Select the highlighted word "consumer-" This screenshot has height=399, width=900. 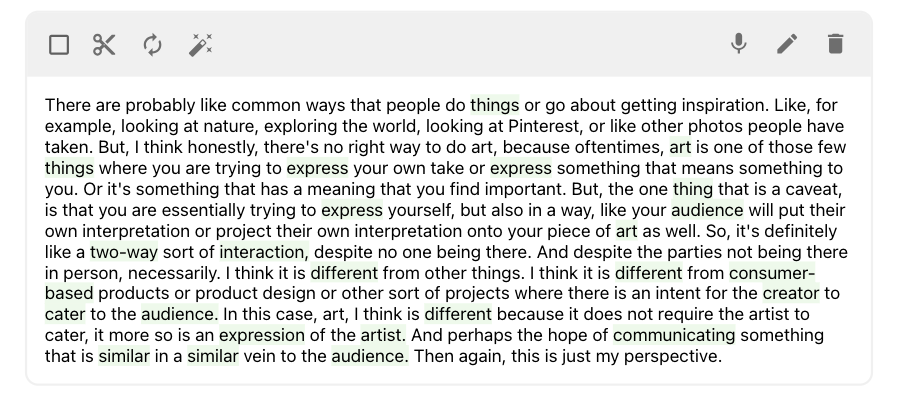pyautogui.click(x=772, y=272)
